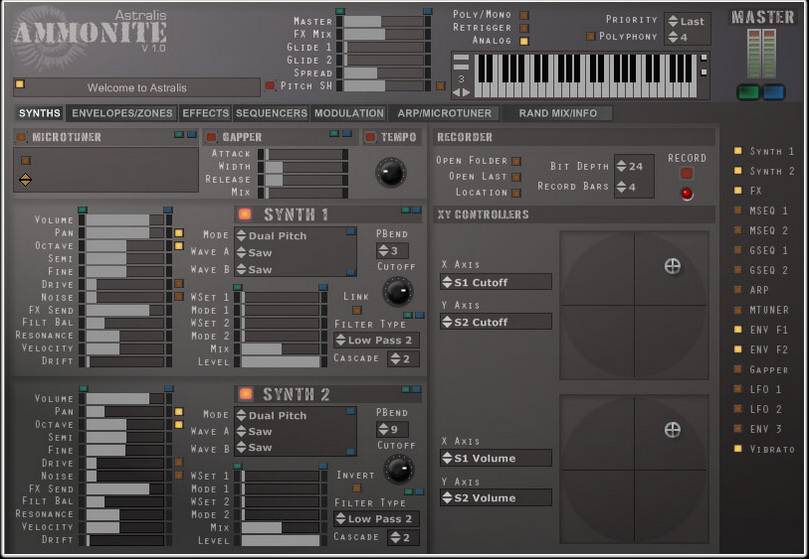Switch to the Envelopes/Zones tab
This screenshot has height=559, width=809.
pyautogui.click(x=122, y=113)
